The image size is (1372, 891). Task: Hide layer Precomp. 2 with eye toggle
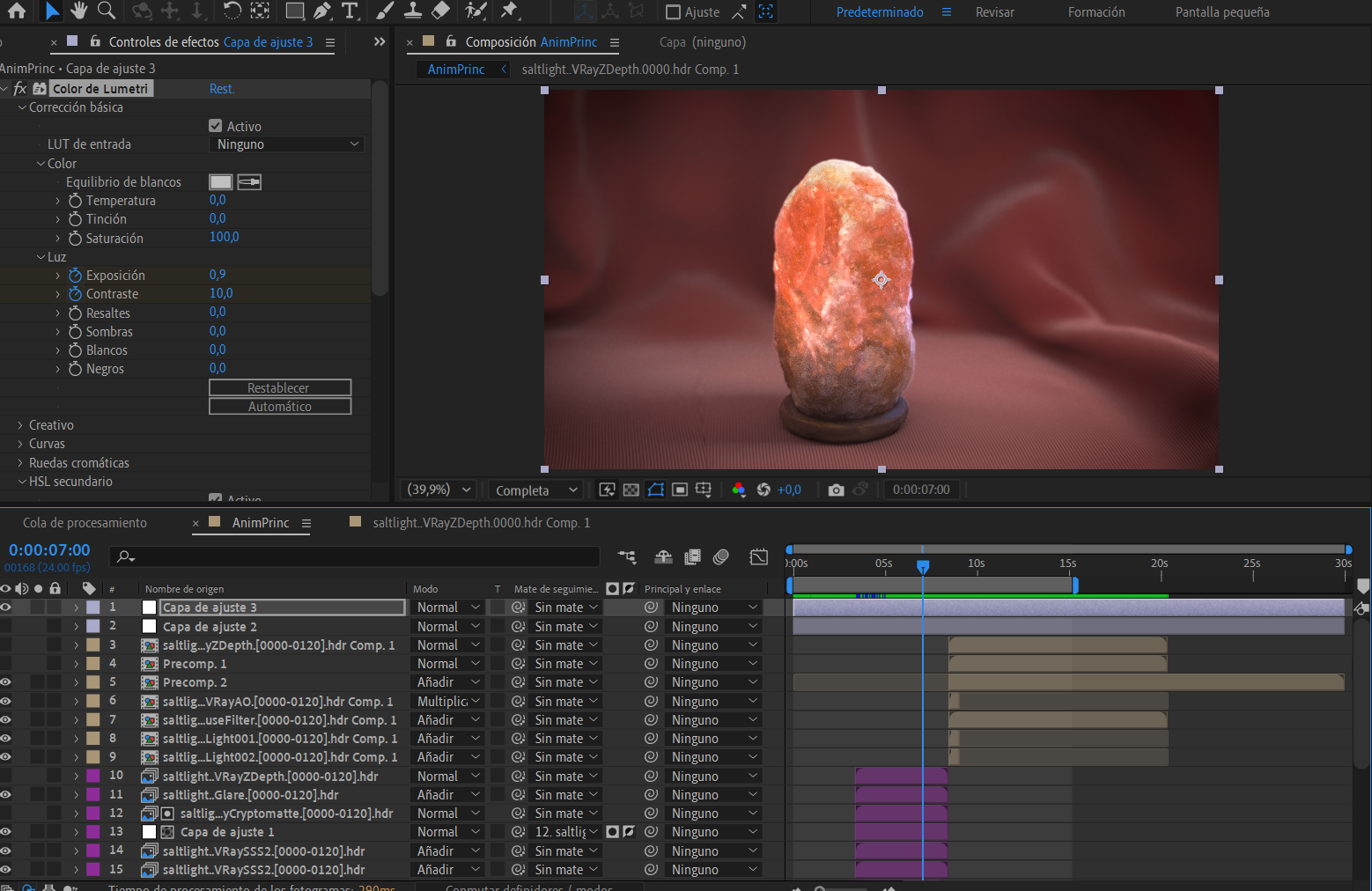tap(6, 682)
